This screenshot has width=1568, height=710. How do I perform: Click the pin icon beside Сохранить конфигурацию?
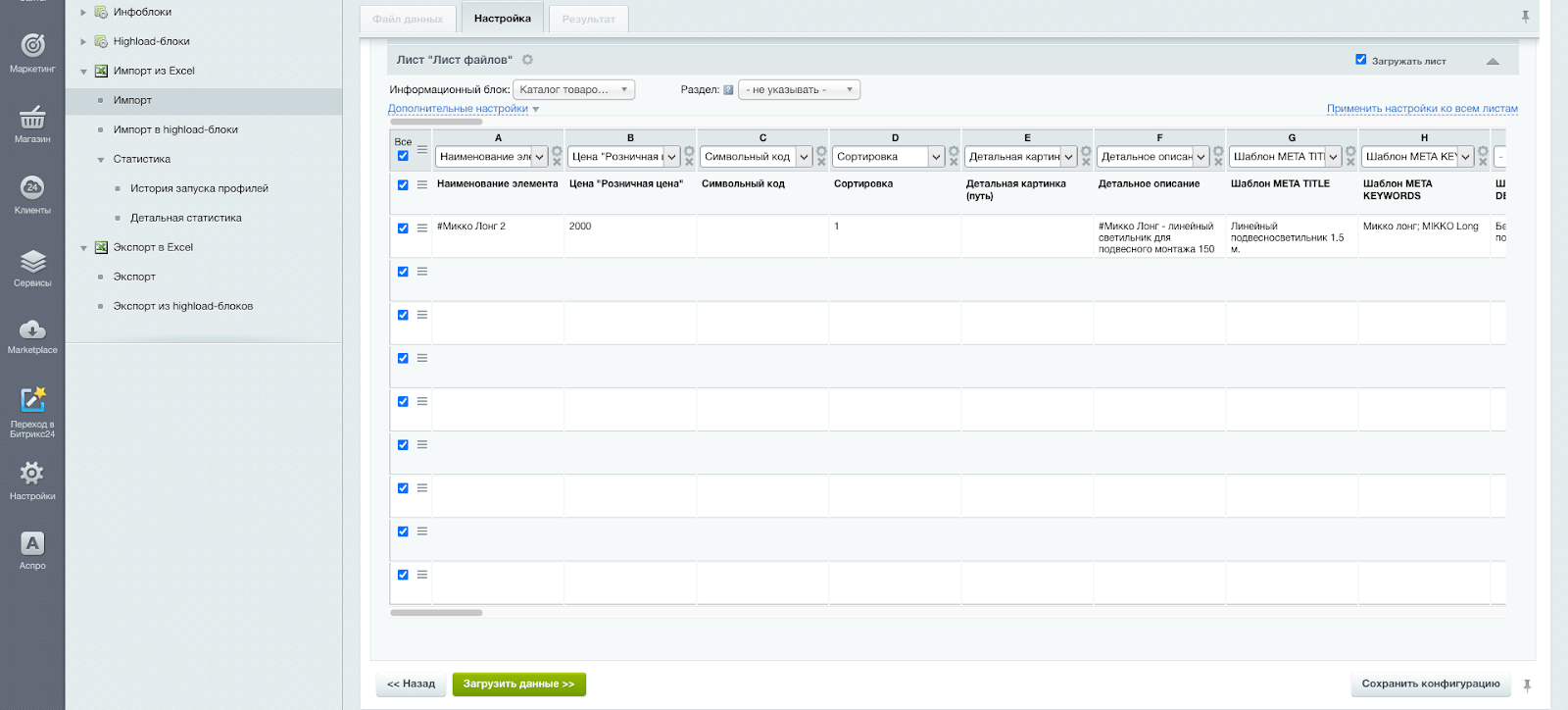click(x=1527, y=685)
